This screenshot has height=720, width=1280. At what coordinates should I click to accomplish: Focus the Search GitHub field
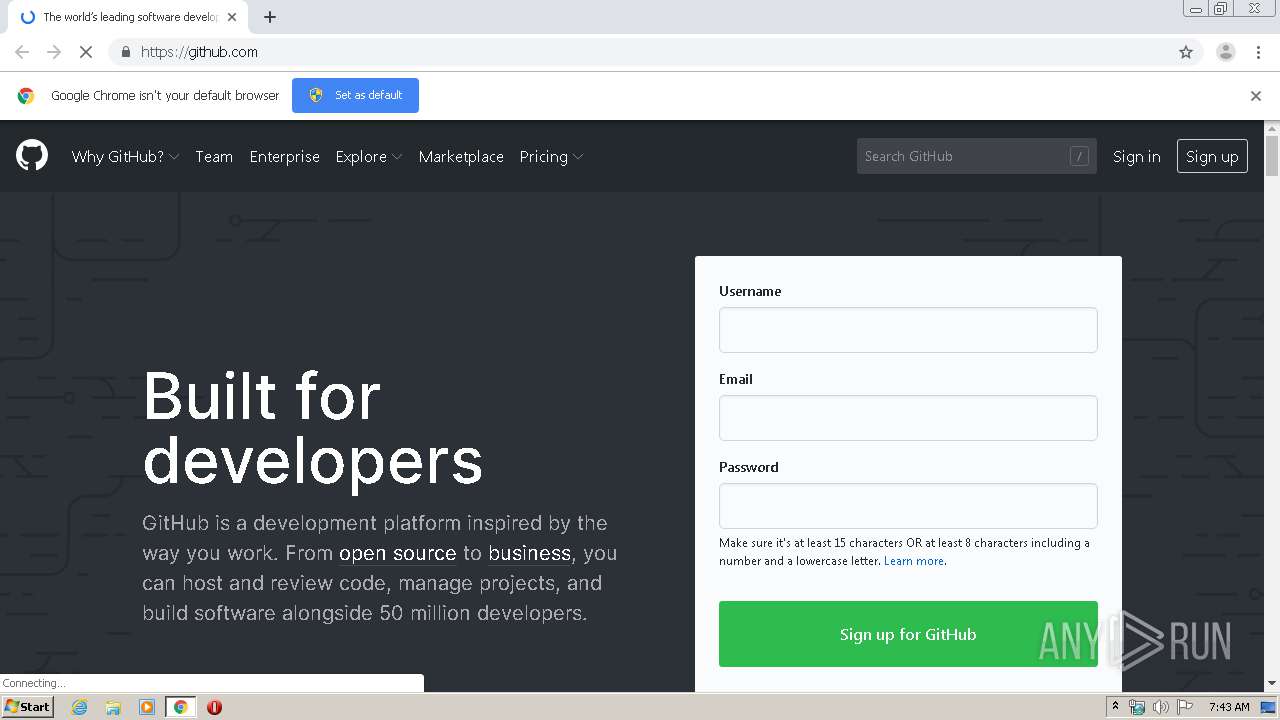977,156
